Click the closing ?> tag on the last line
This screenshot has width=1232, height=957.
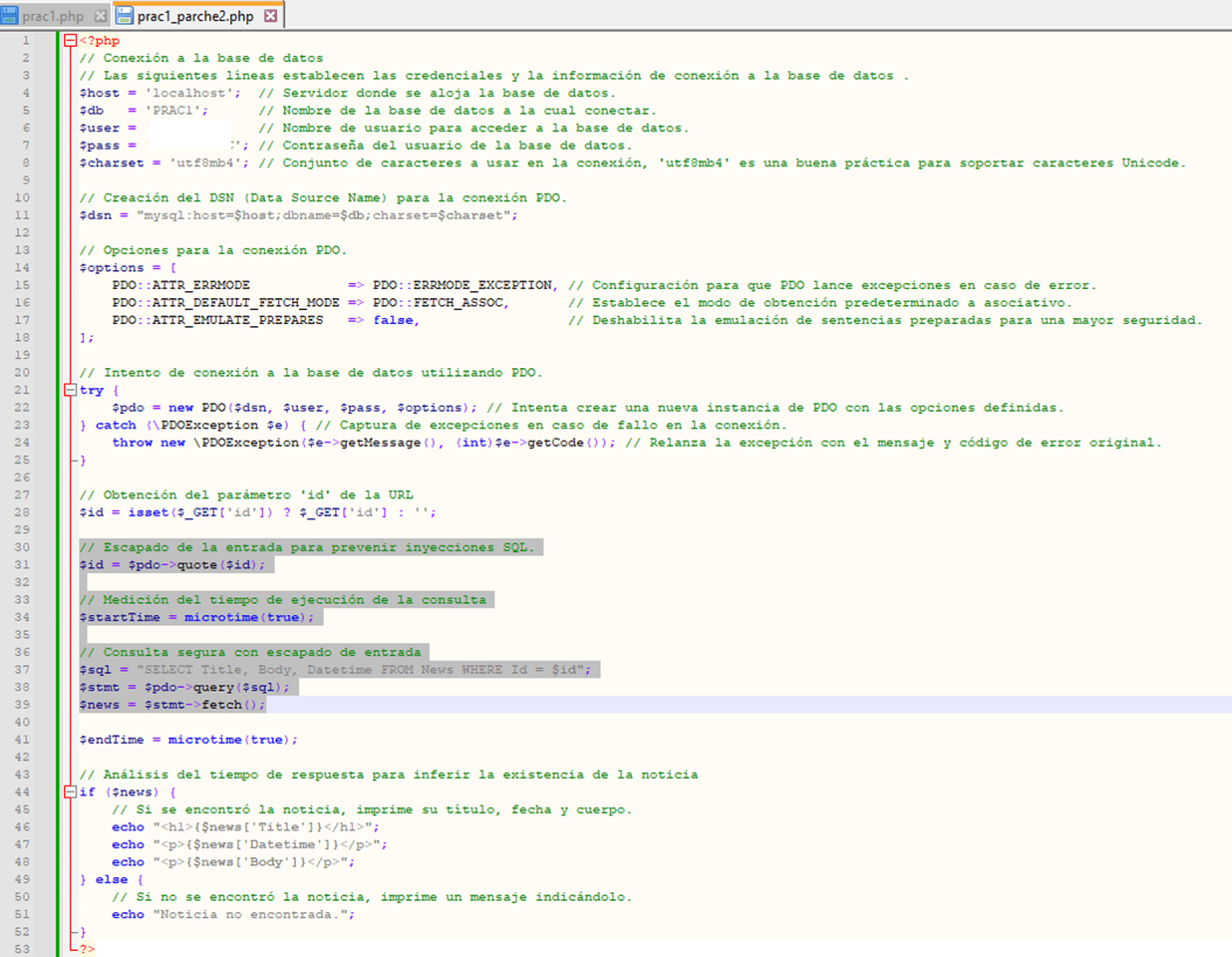coord(88,949)
